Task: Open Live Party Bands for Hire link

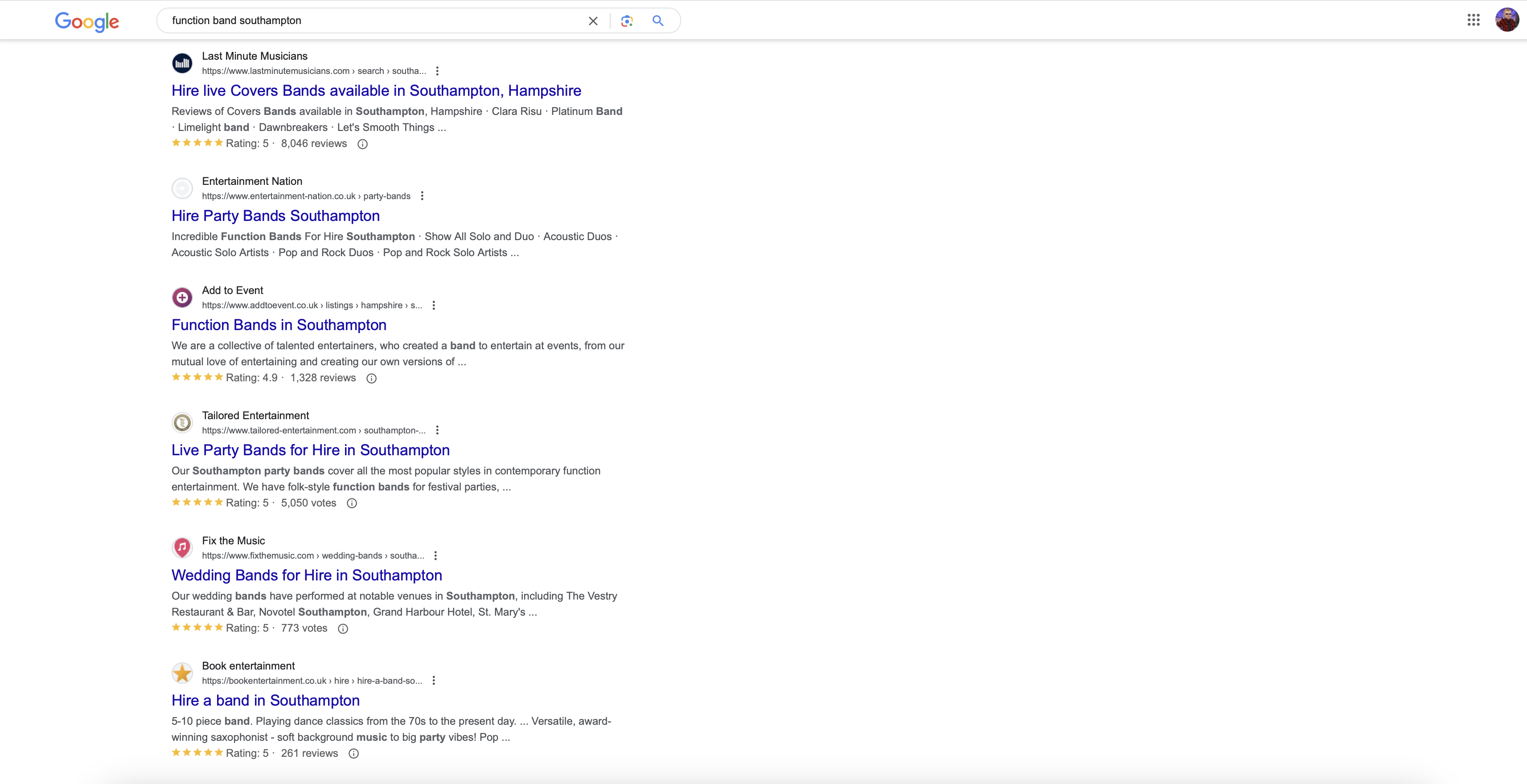Action: pyautogui.click(x=311, y=450)
